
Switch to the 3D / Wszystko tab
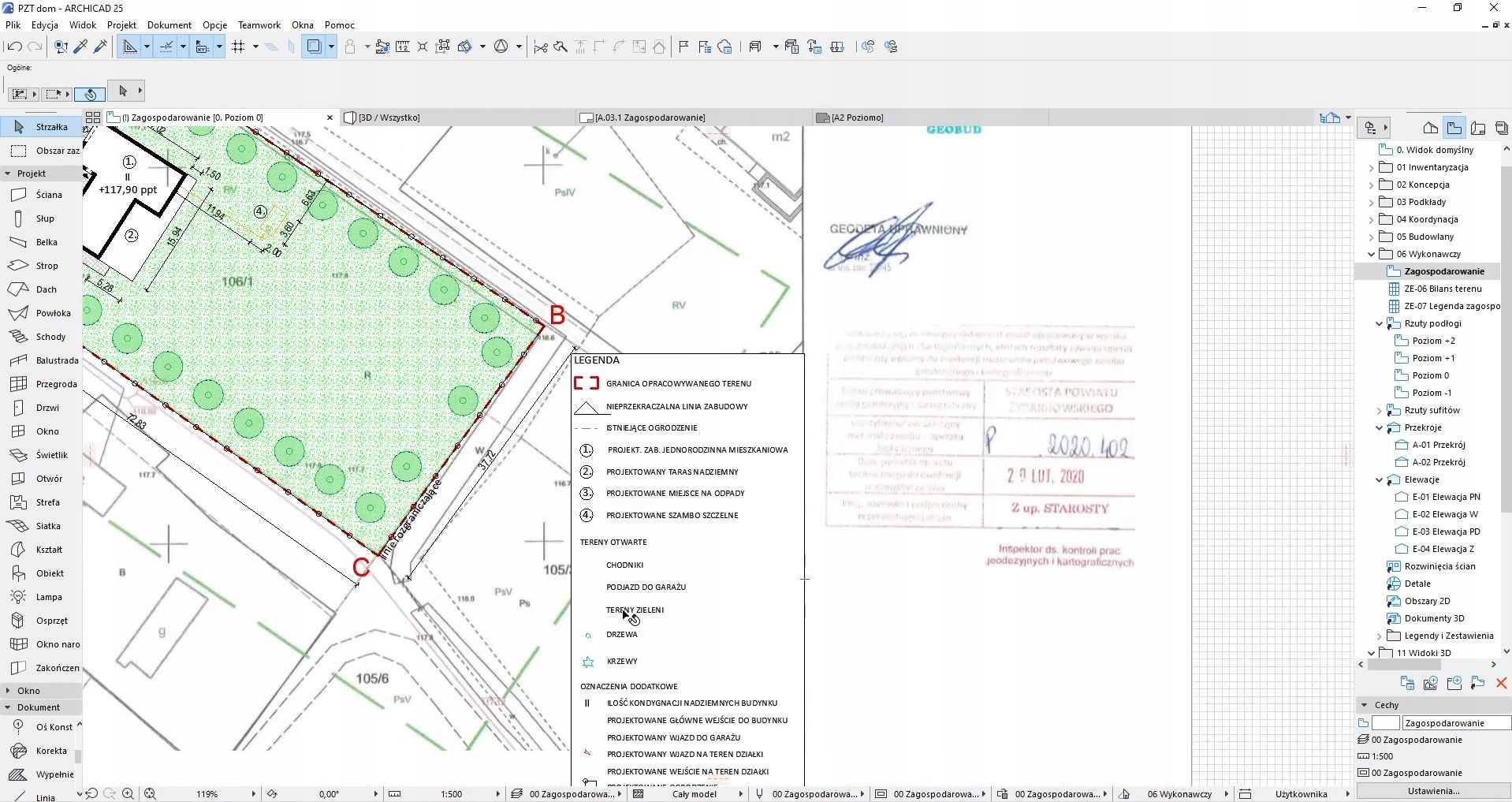coord(389,118)
